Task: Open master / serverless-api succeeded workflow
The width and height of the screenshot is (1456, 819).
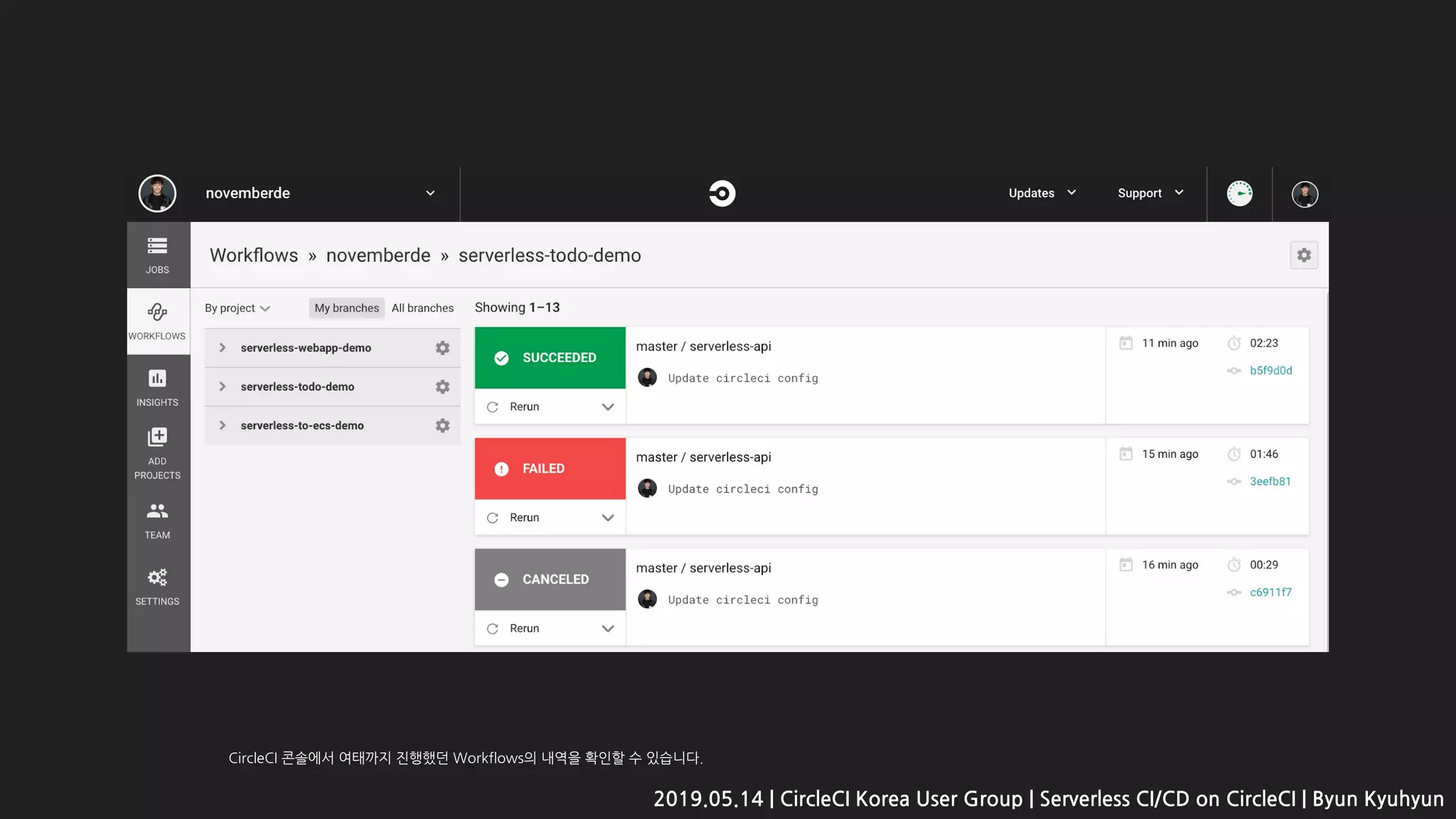Action: tap(703, 346)
